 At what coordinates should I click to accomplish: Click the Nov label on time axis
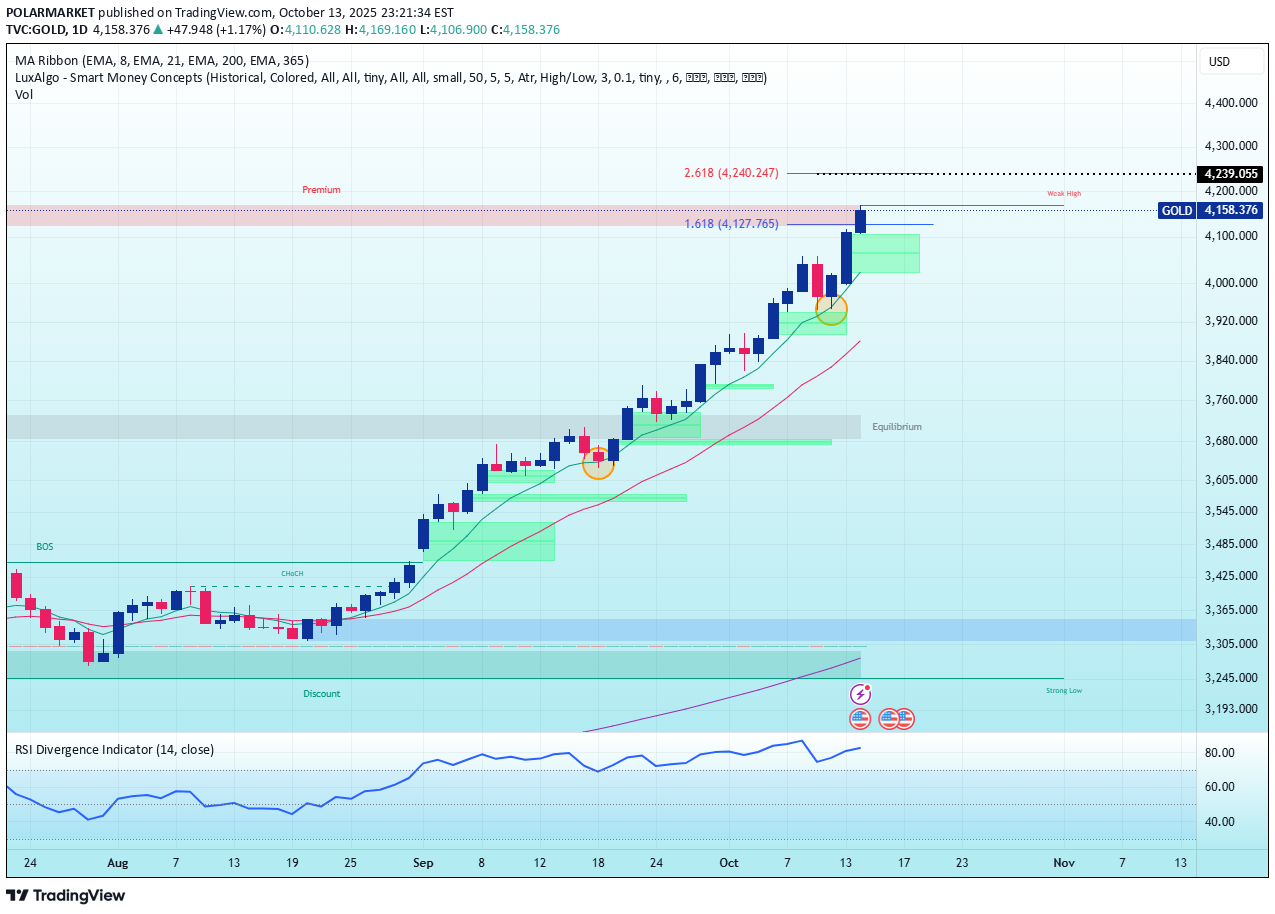(1063, 862)
